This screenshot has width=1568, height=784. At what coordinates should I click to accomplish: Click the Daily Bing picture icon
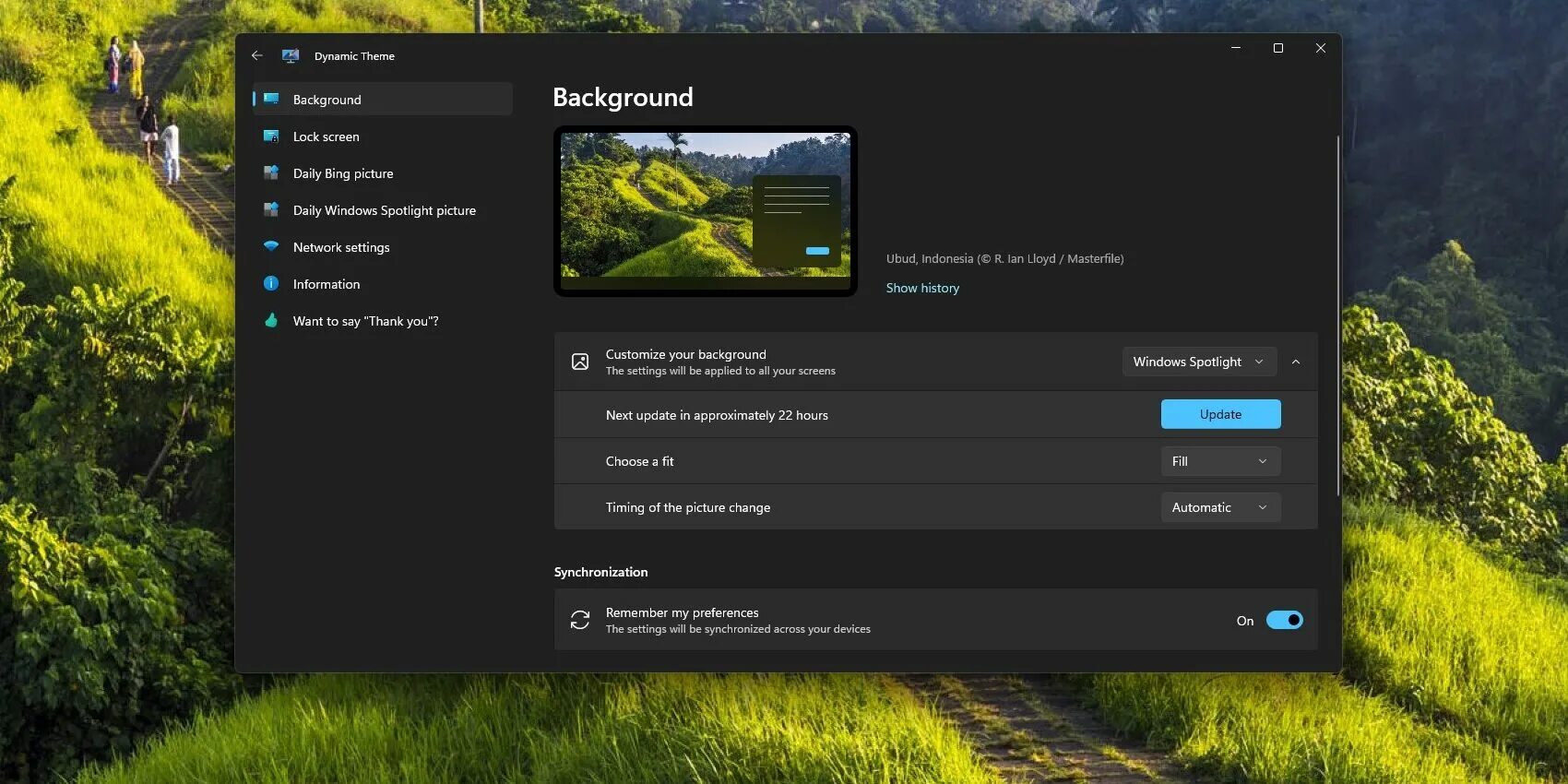(271, 172)
